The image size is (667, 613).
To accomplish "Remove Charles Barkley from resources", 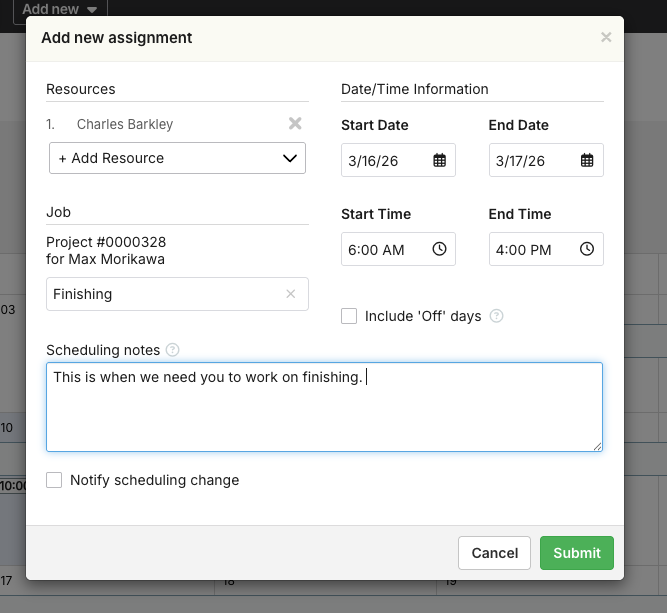I will [x=295, y=124].
